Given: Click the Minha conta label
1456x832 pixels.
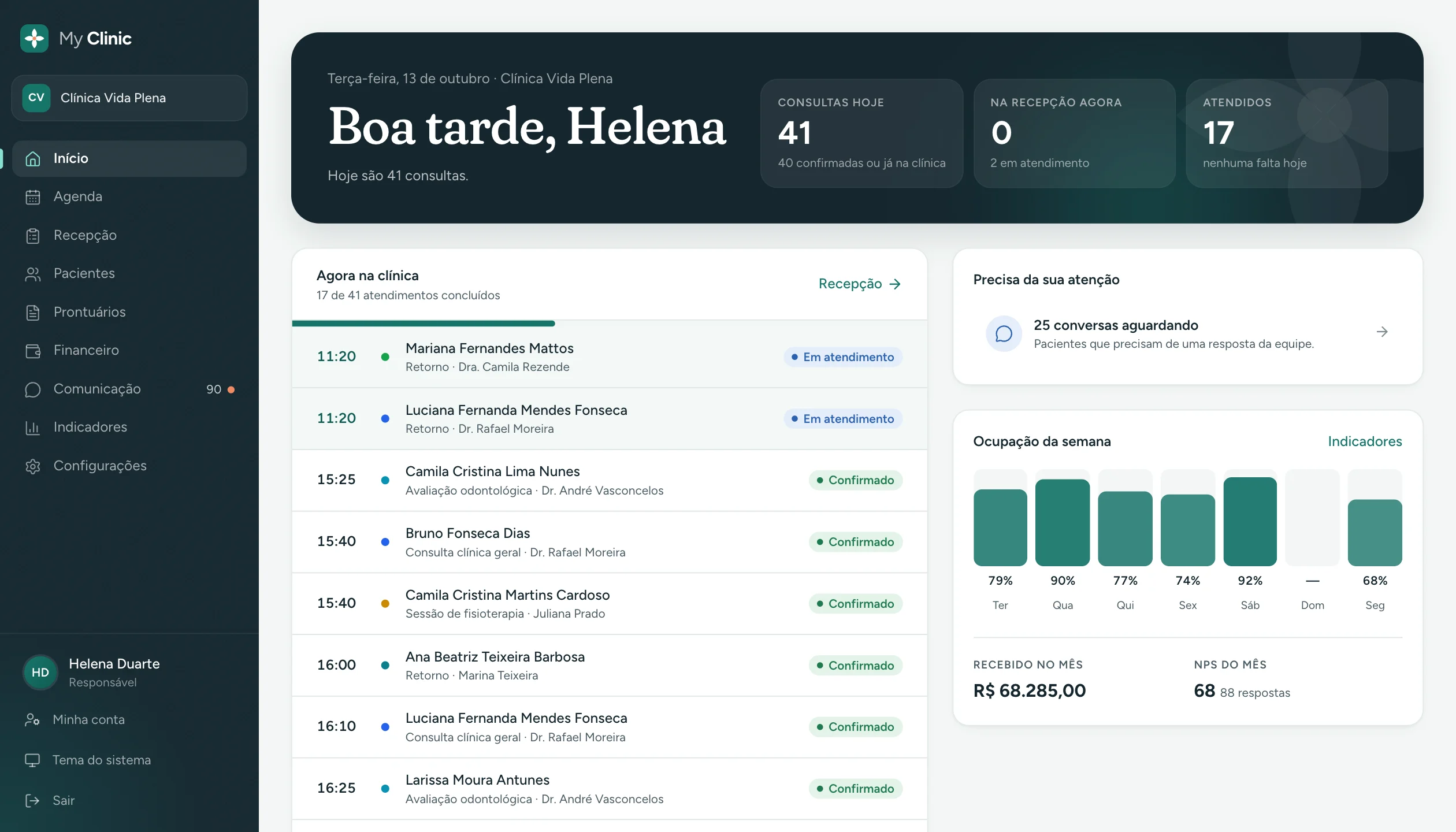Looking at the screenshot, I should click(x=89, y=719).
